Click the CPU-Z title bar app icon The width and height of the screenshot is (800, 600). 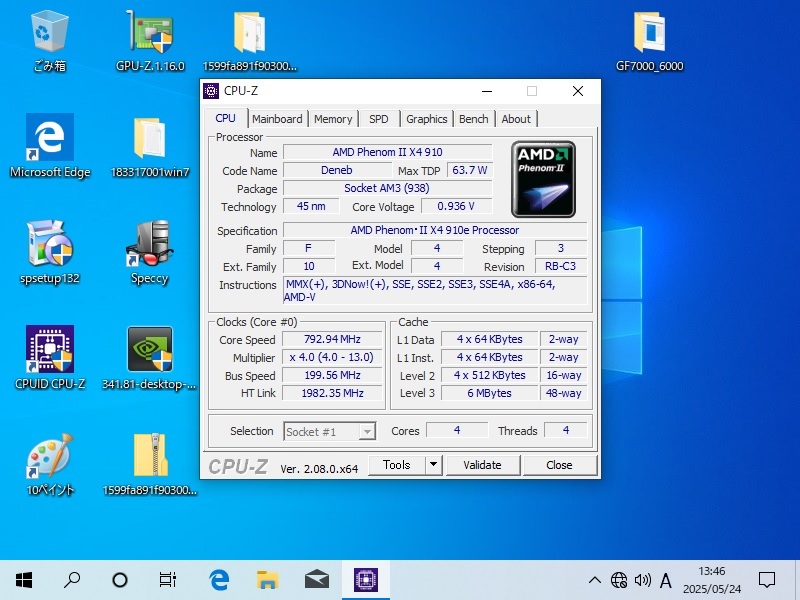[211, 91]
